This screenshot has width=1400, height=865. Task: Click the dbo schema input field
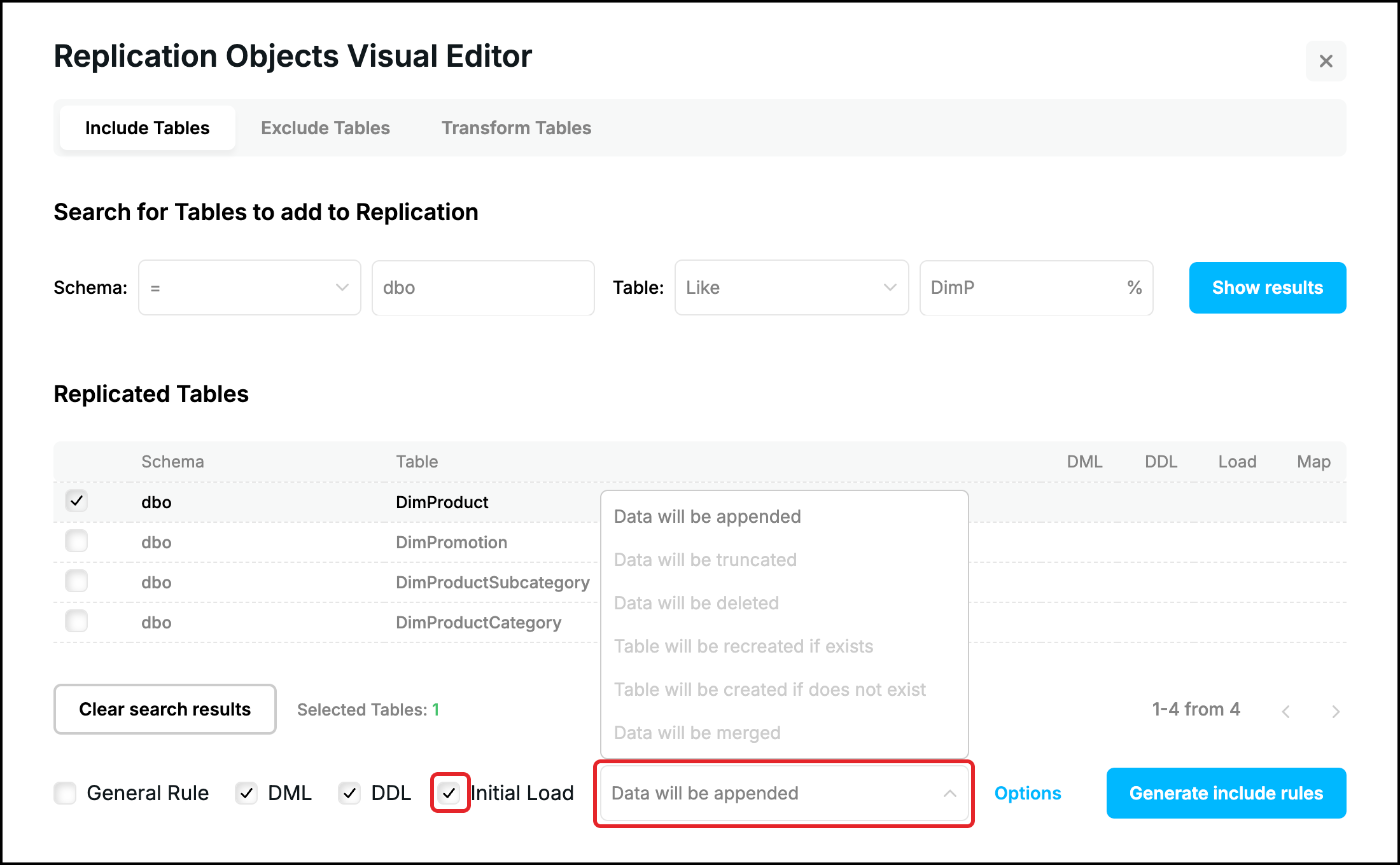point(483,288)
